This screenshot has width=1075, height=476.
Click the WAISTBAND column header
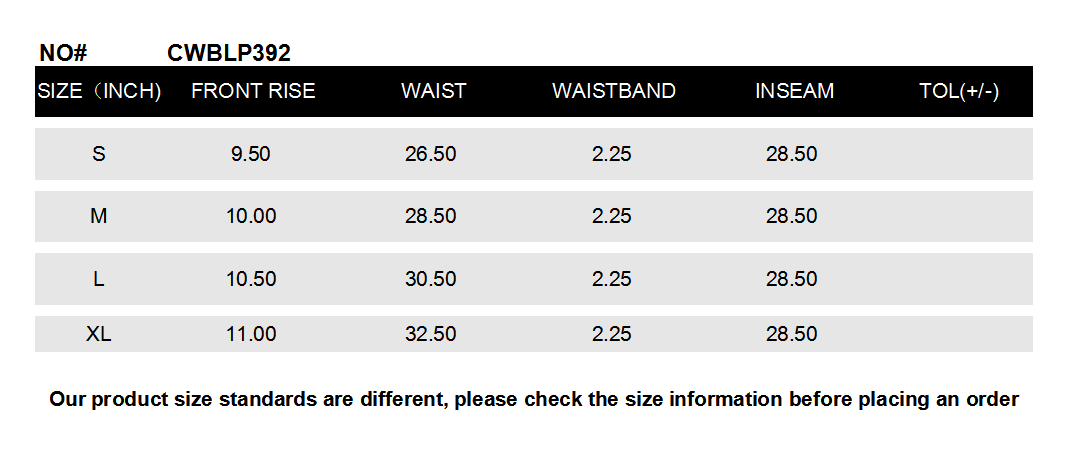613,91
